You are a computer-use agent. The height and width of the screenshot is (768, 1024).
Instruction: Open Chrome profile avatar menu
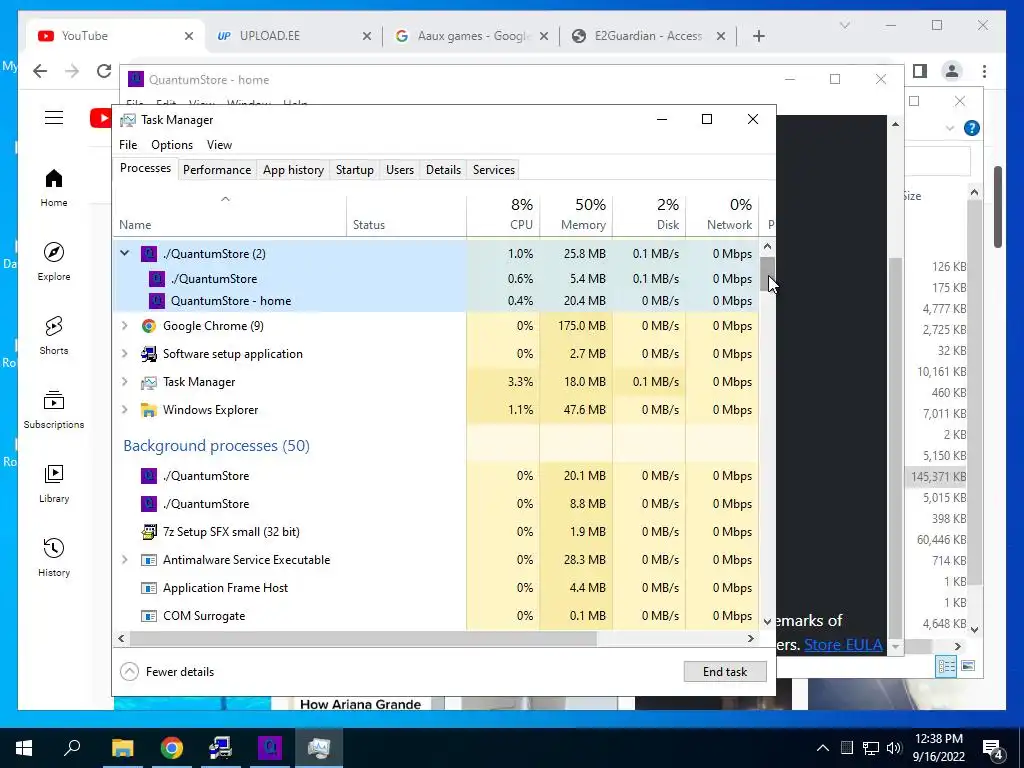point(952,71)
